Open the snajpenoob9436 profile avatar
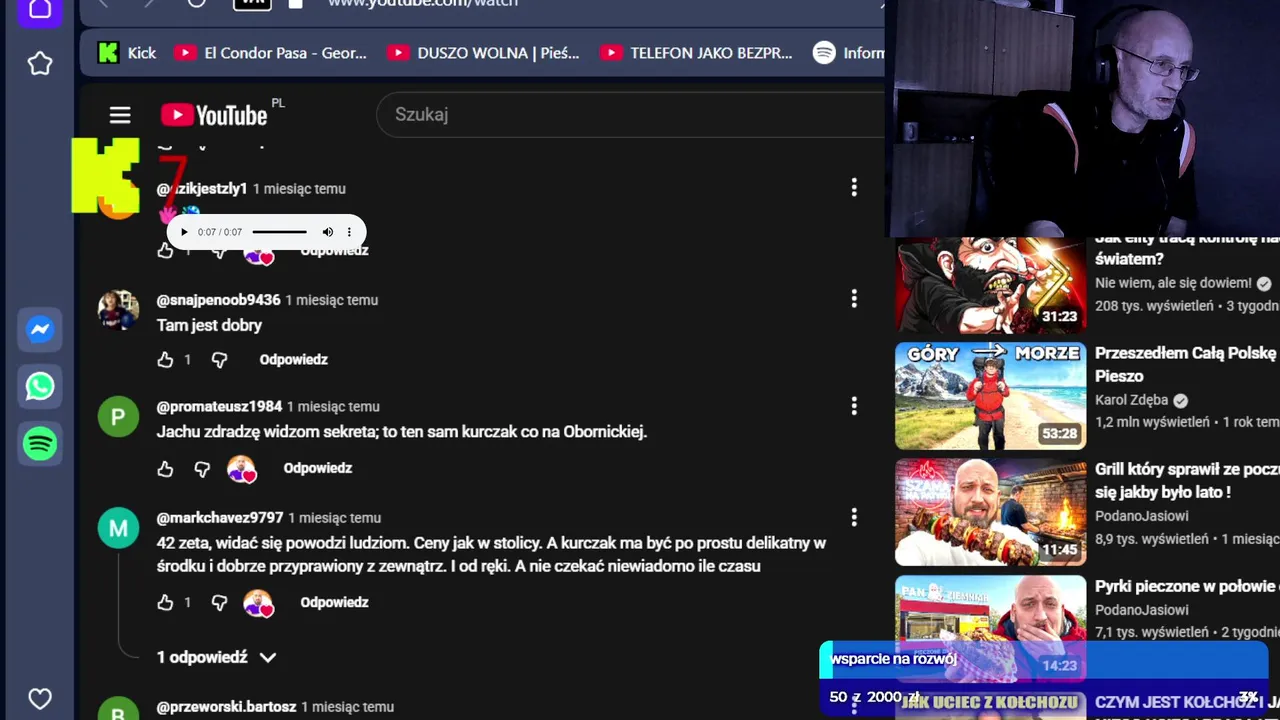Screen dimensions: 1280x720 (118, 310)
